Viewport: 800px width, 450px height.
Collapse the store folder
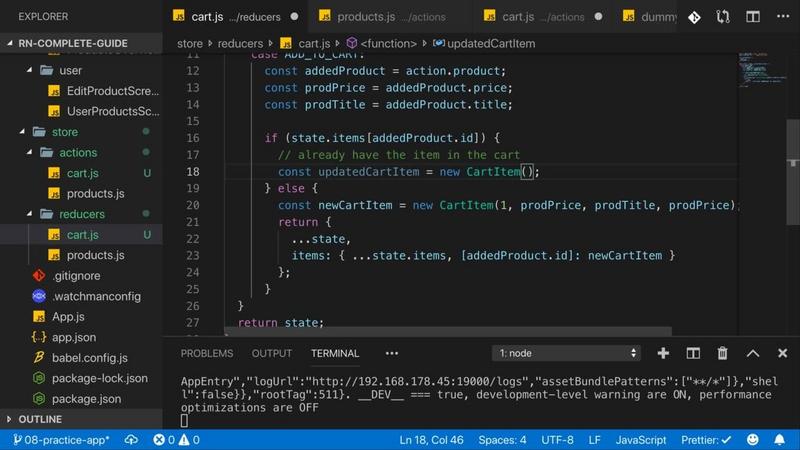pos(22,132)
